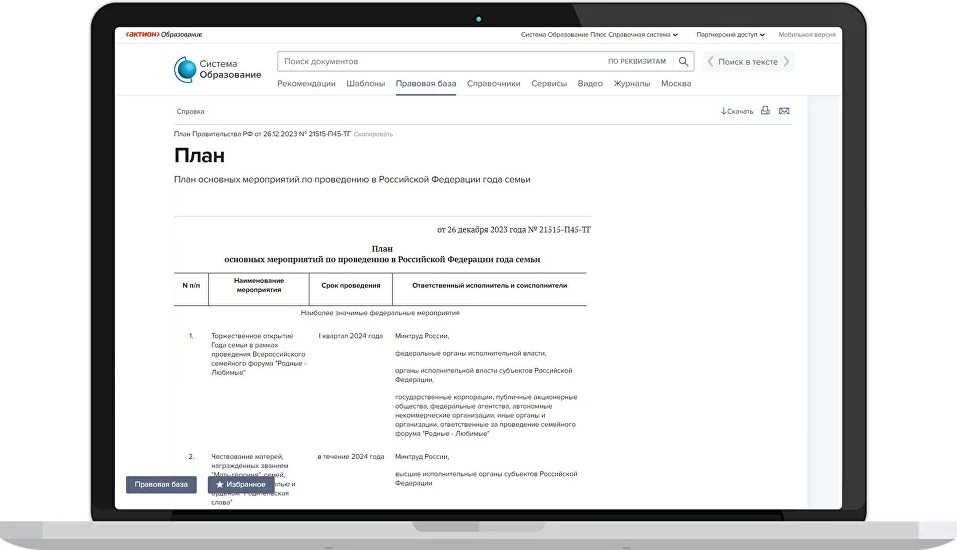Add document to Избранное
The width and height of the screenshot is (957, 550).
click(240, 484)
